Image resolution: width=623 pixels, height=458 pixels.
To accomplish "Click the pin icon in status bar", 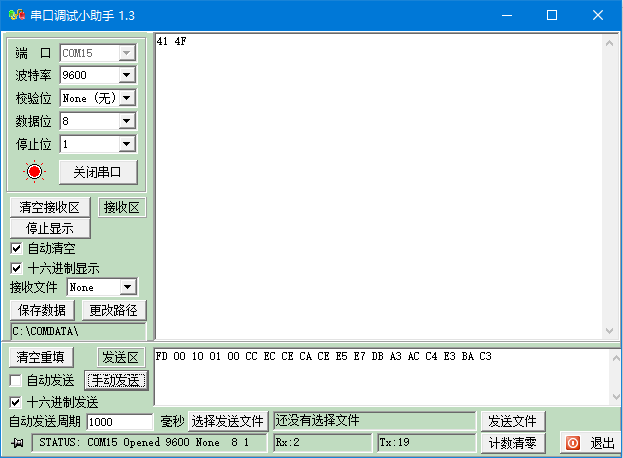I will tap(17, 443).
